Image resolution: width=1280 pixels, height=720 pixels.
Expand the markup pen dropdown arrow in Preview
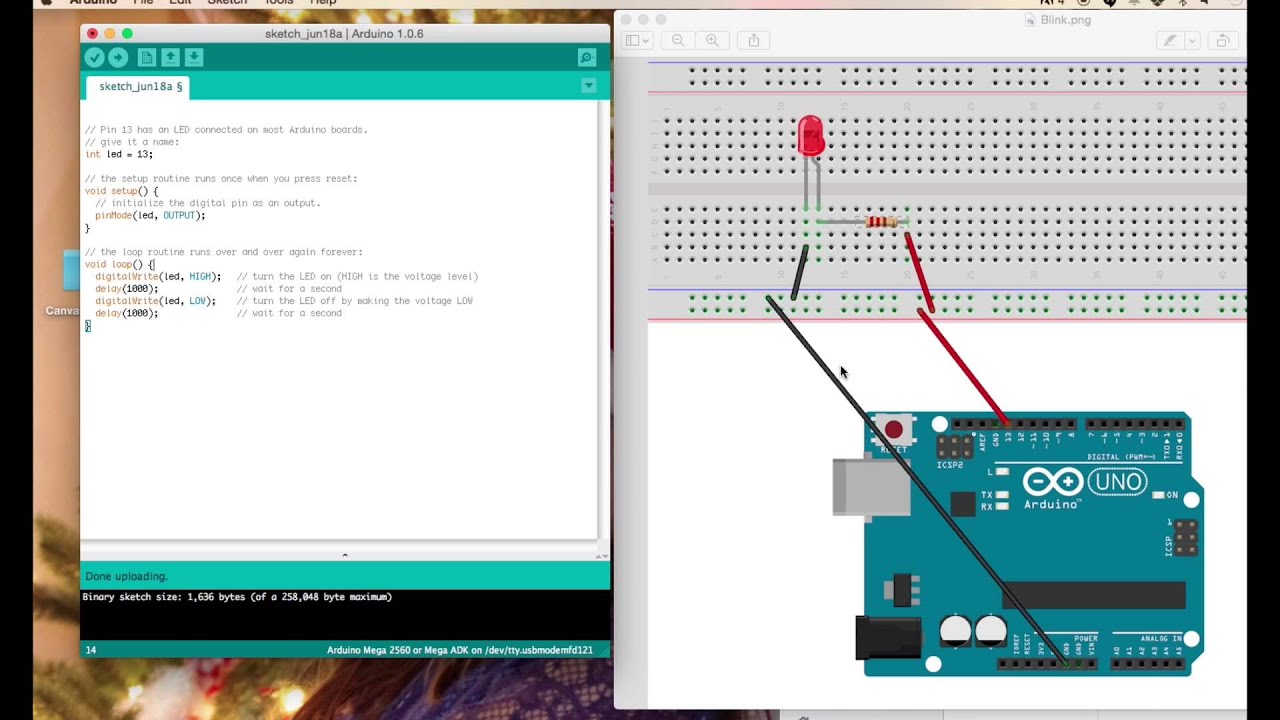pos(1193,41)
